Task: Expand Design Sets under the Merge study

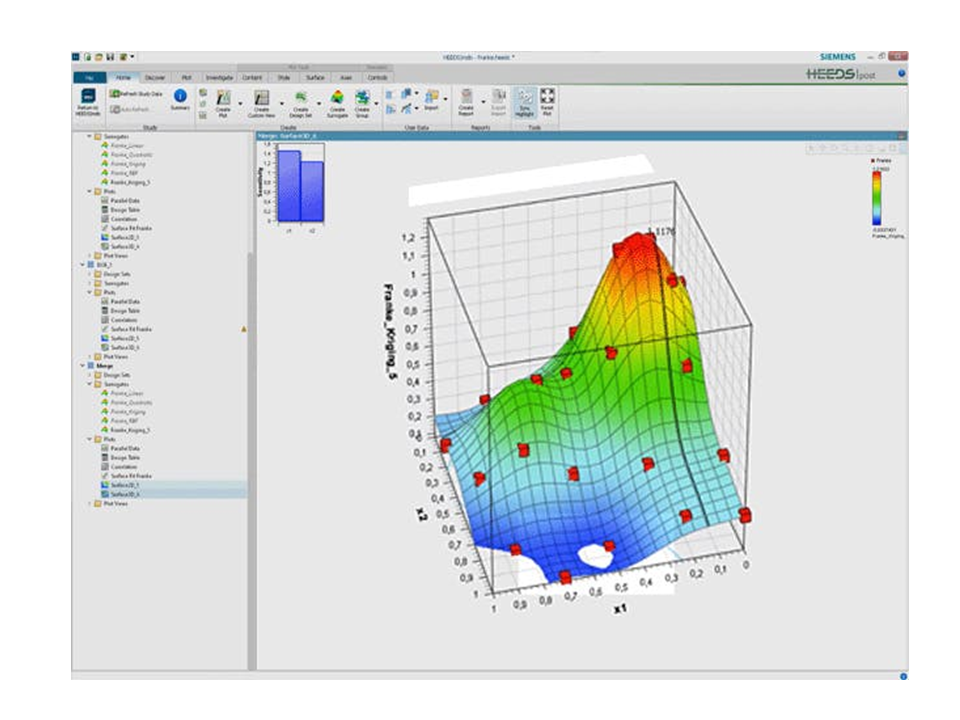Action: (89, 375)
